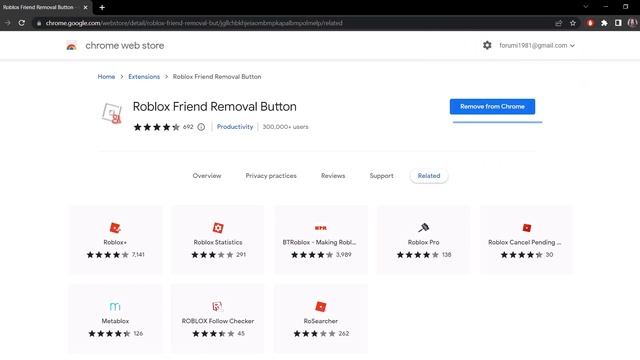Switch to the Privacy practices tab
640x360 pixels.
271,176
